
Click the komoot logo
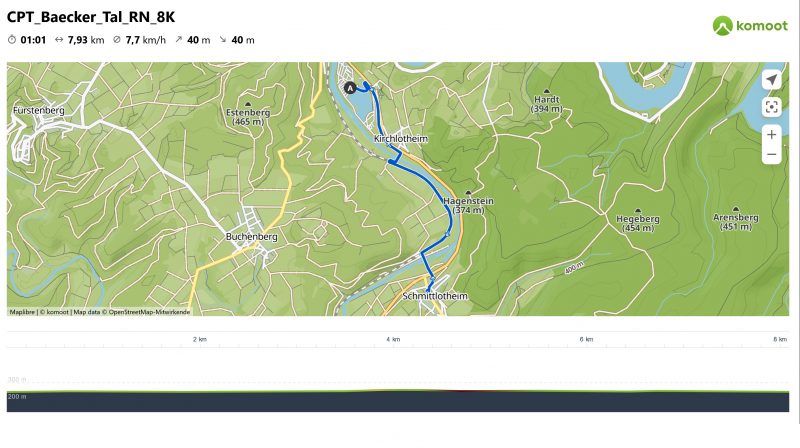[750, 26]
